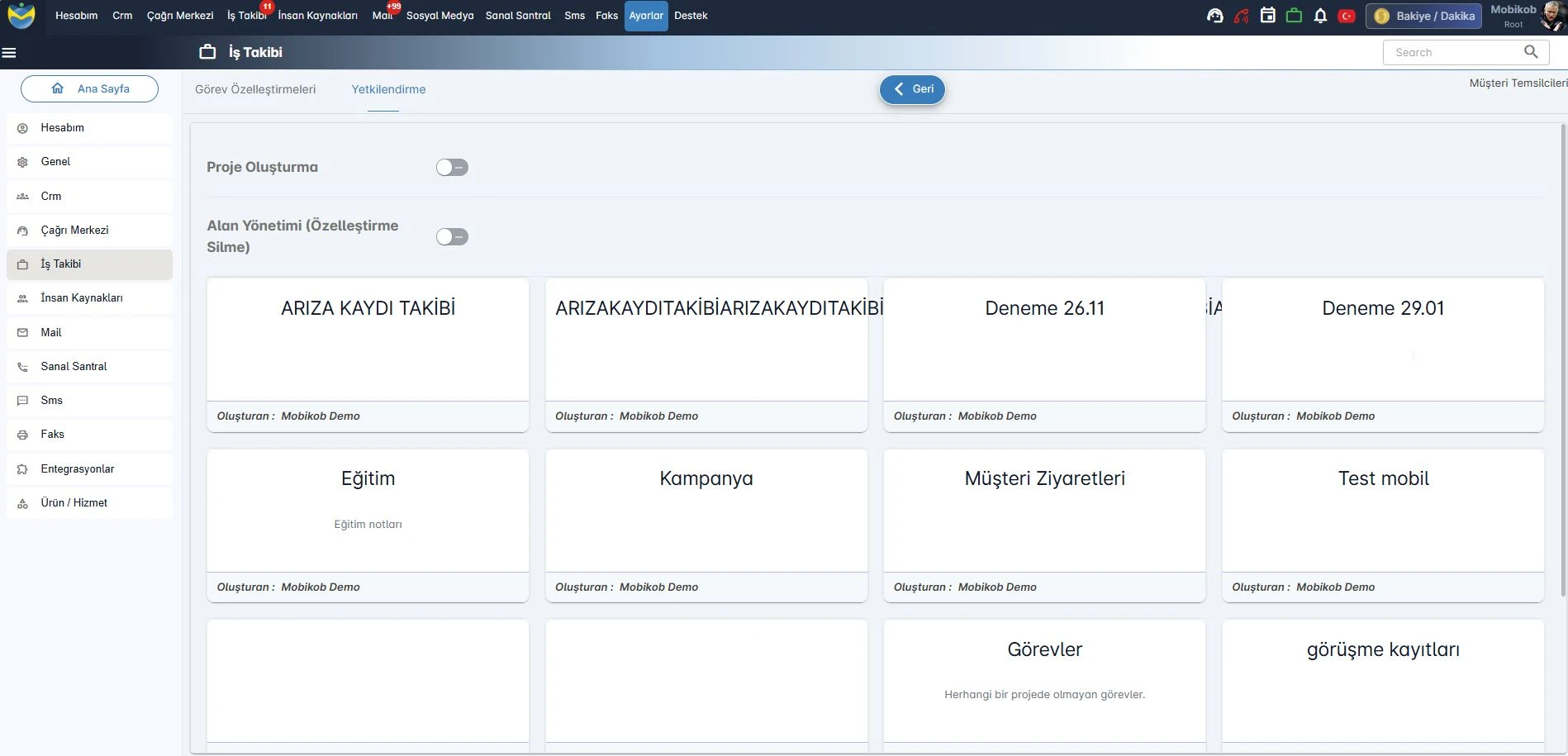The width and height of the screenshot is (1568, 756).
Task: Click the headset agent icon in top bar
Action: point(1214,16)
